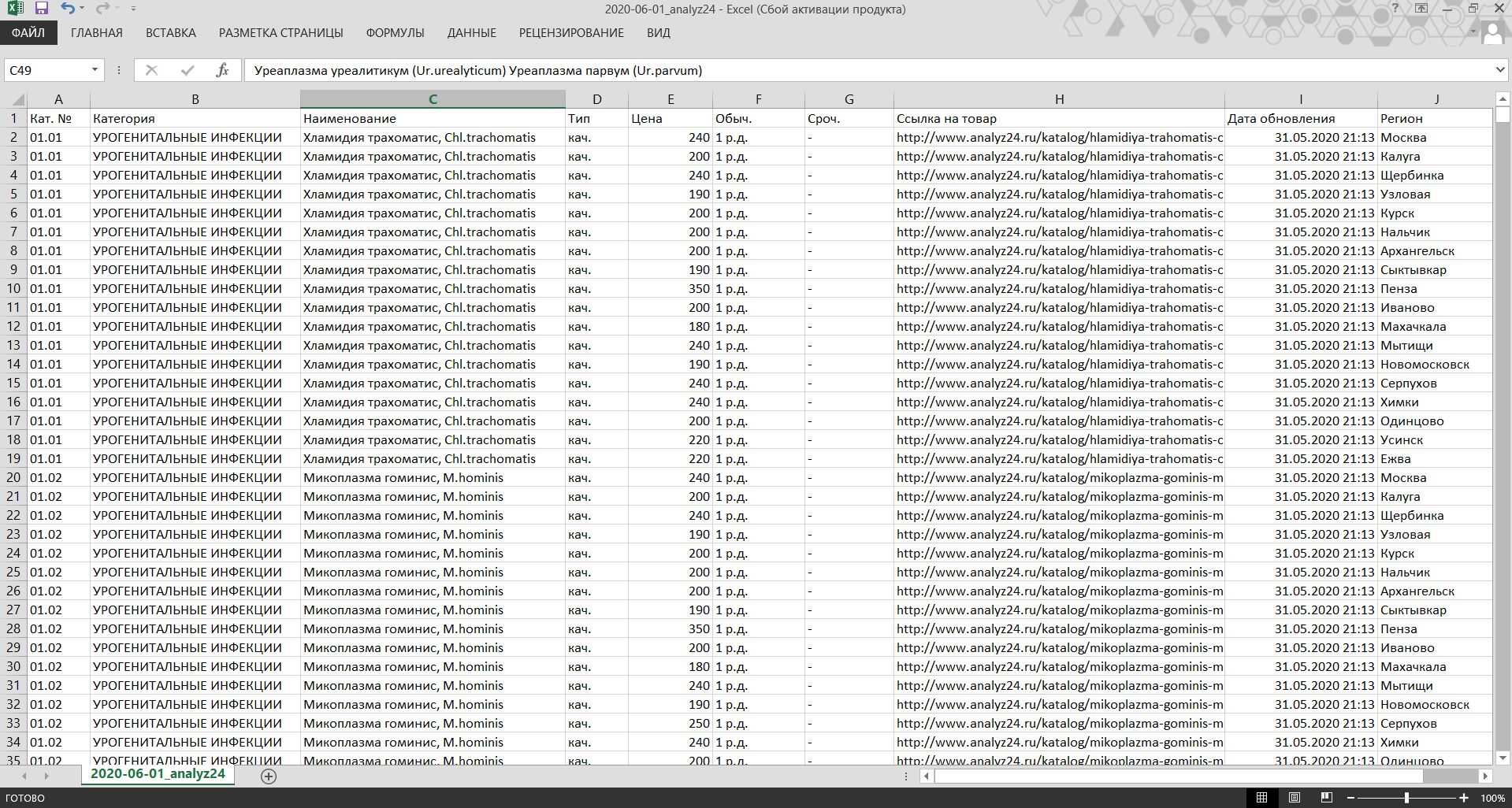Click the Name Box showing C49

click(x=46, y=70)
